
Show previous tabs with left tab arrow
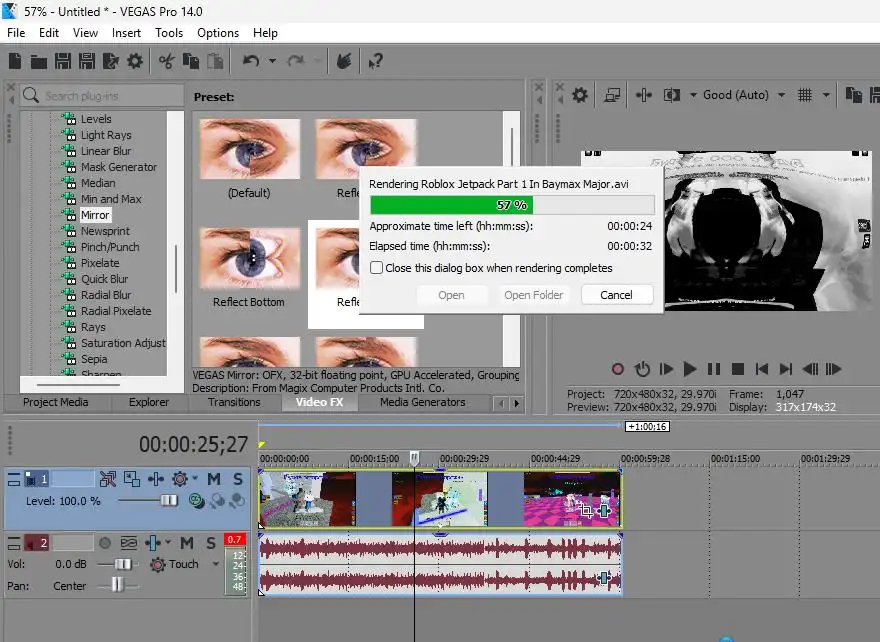[x=502, y=403]
